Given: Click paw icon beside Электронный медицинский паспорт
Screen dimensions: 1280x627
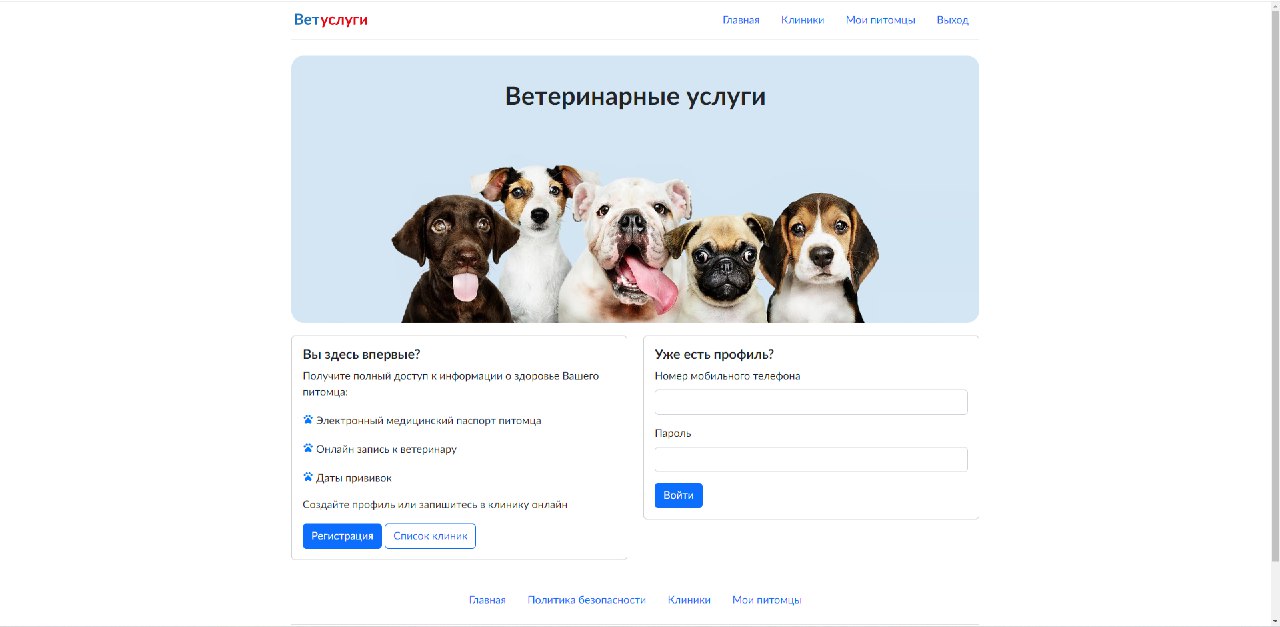Looking at the screenshot, I should [308, 420].
